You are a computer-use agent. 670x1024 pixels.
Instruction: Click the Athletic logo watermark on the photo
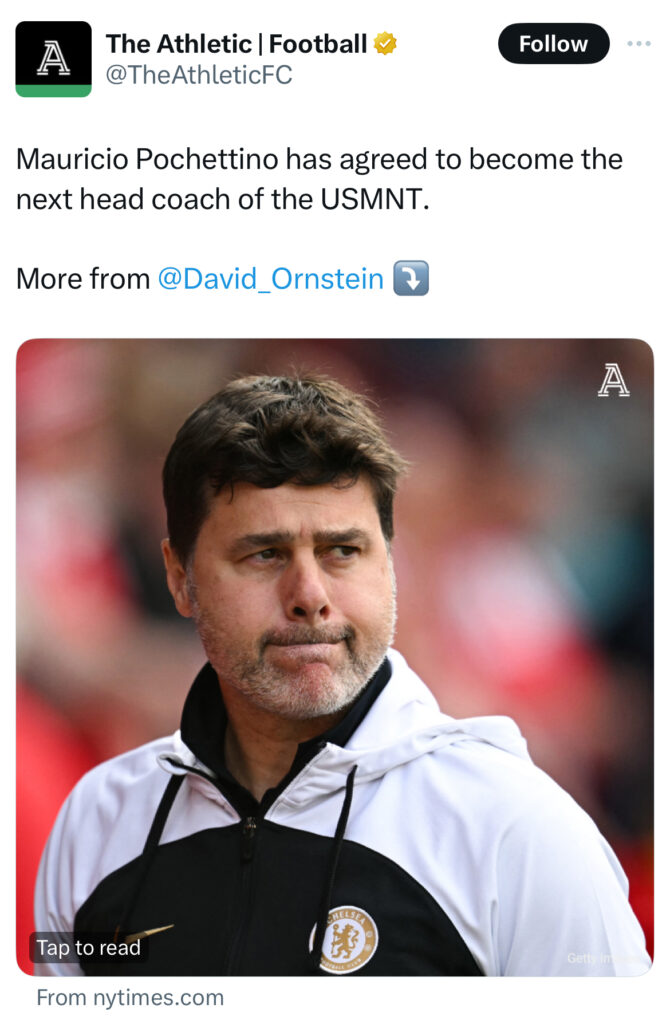coord(613,381)
